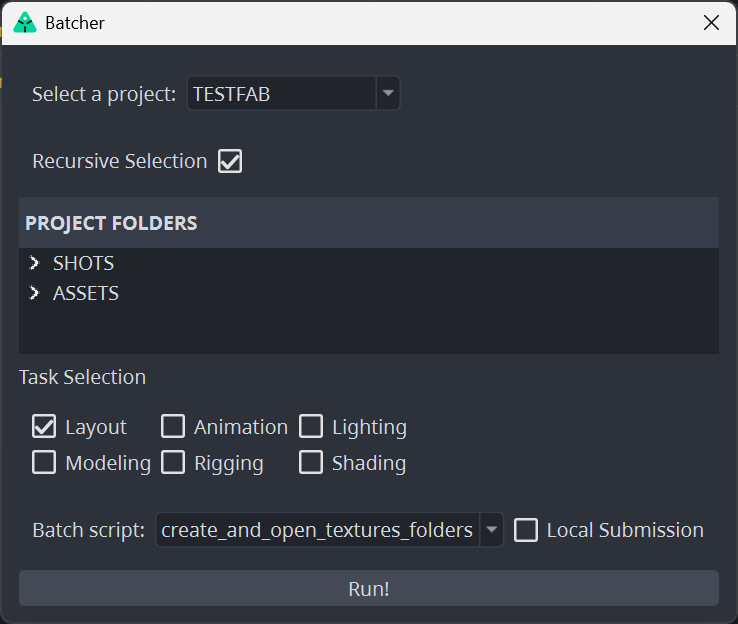Image resolution: width=738 pixels, height=624 pixels.
Task: Click the create_and_open_textures_folders script field
Action: 317,530
